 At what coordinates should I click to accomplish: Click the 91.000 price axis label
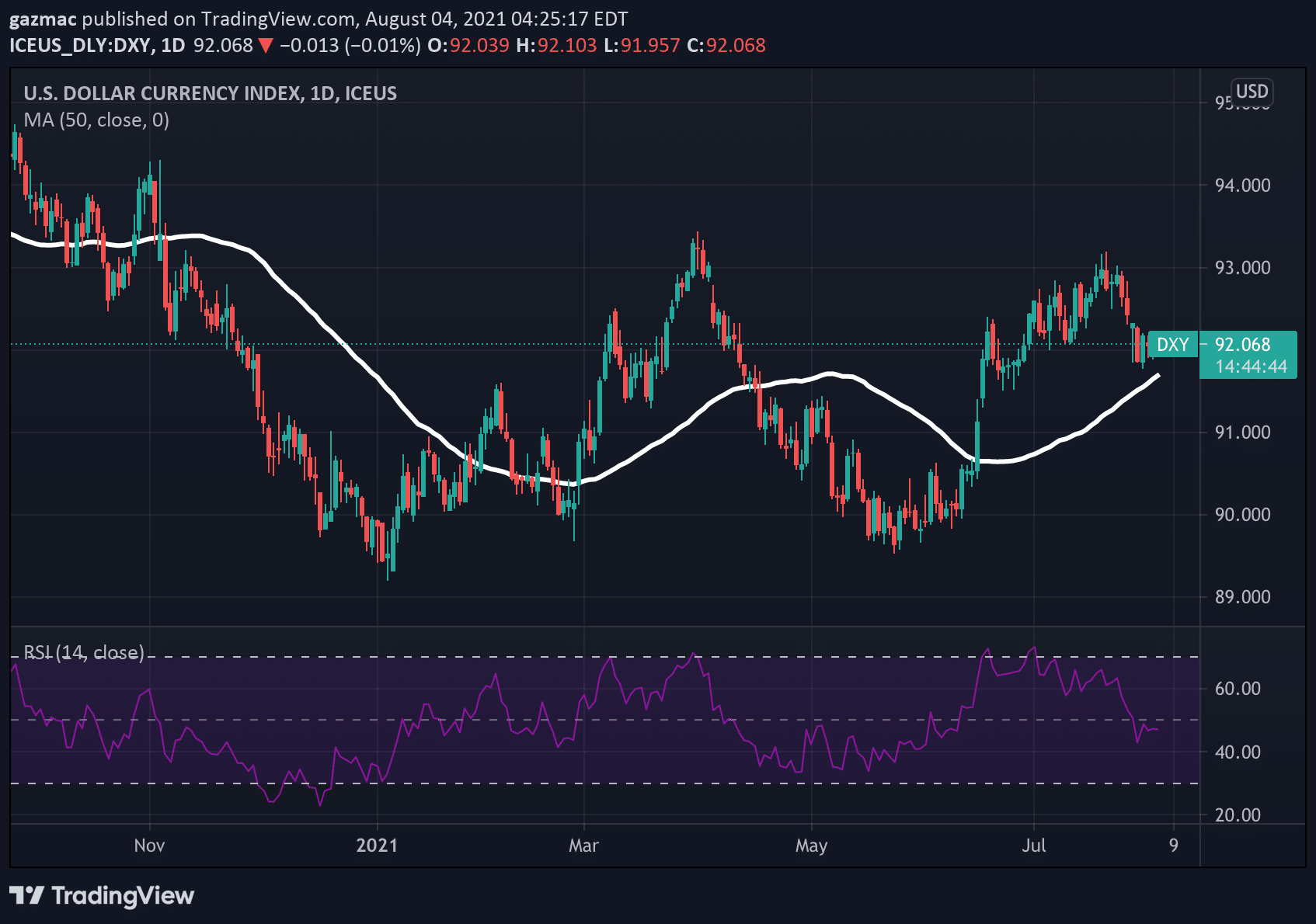(x=1242, y=432)
